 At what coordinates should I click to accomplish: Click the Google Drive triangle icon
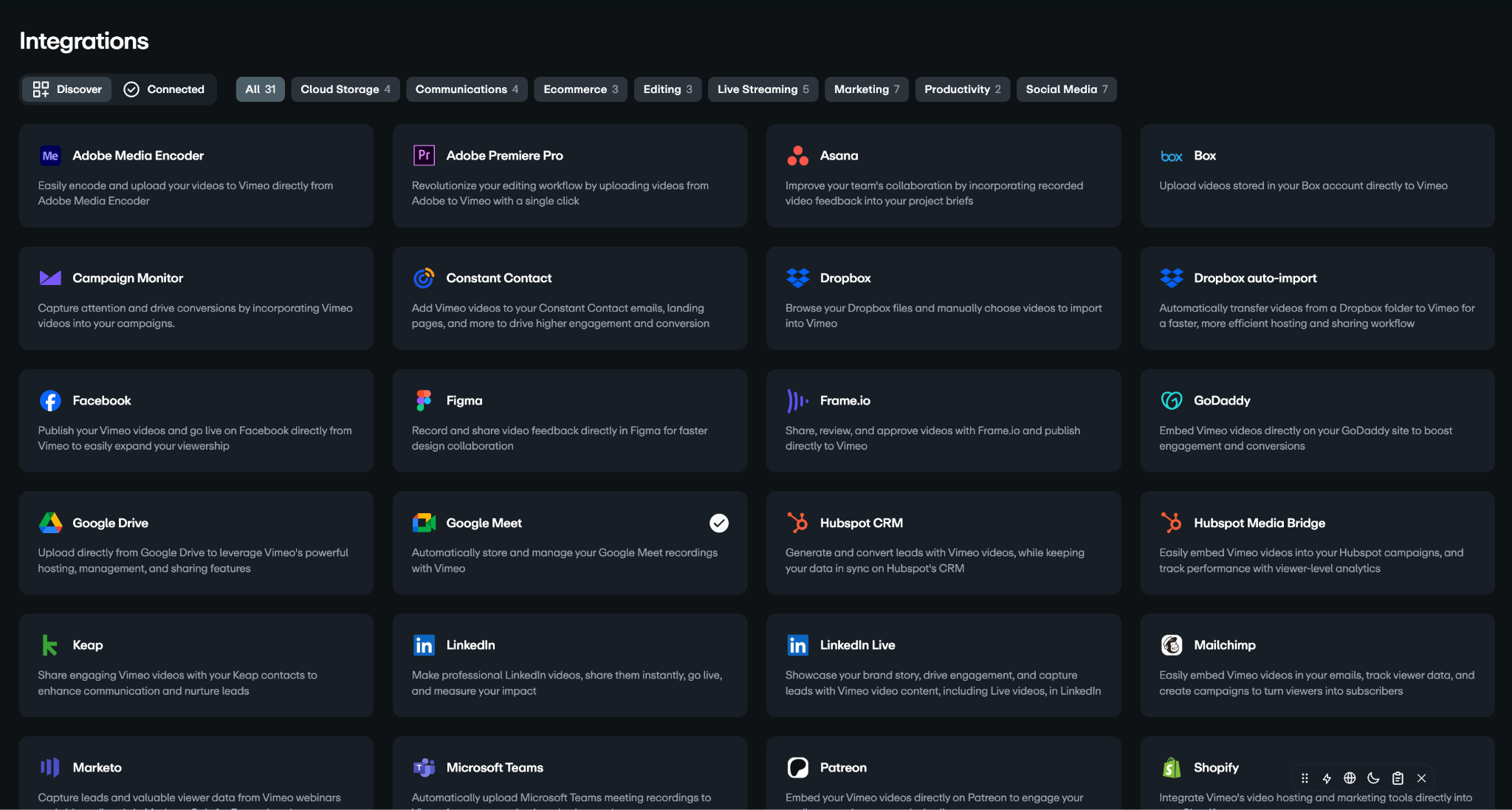pos(50,523)
